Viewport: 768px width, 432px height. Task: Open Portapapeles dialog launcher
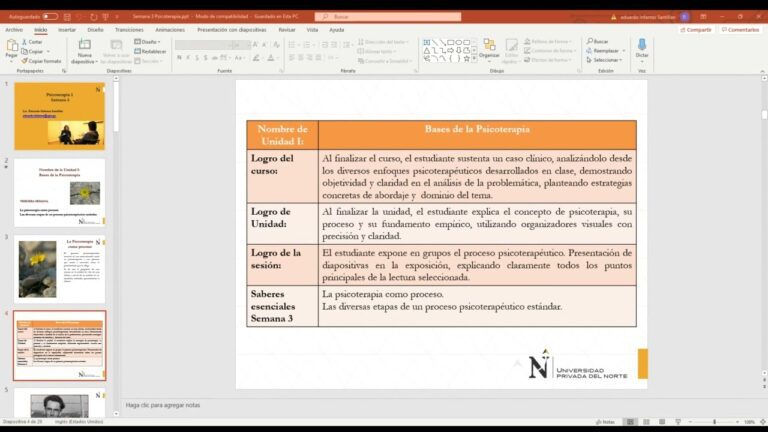click(x=64, y=71)
